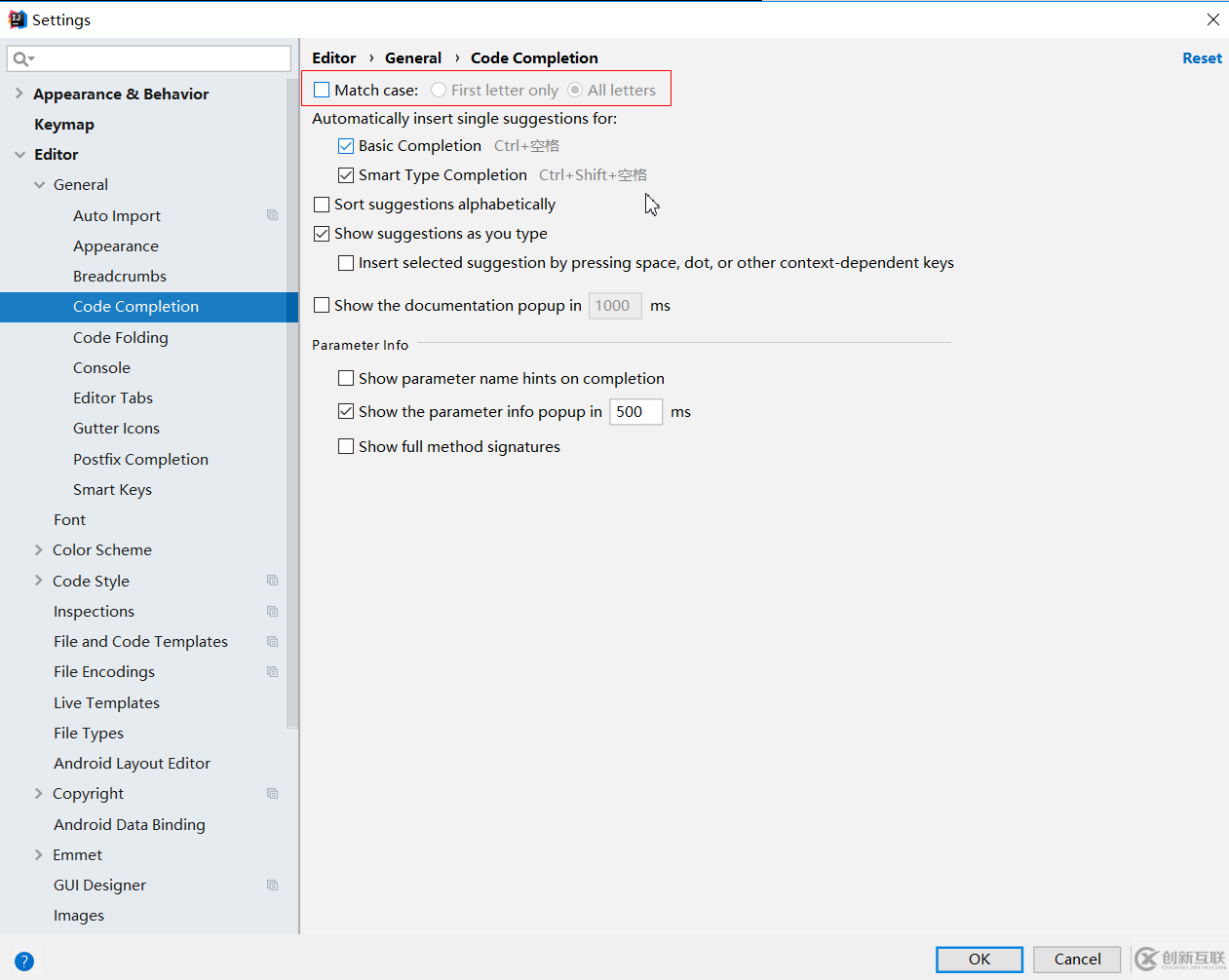The width and height of the screenshot is (1229, 980).
Task: Uncheck Basic Completion option
Action: point(346,146)
